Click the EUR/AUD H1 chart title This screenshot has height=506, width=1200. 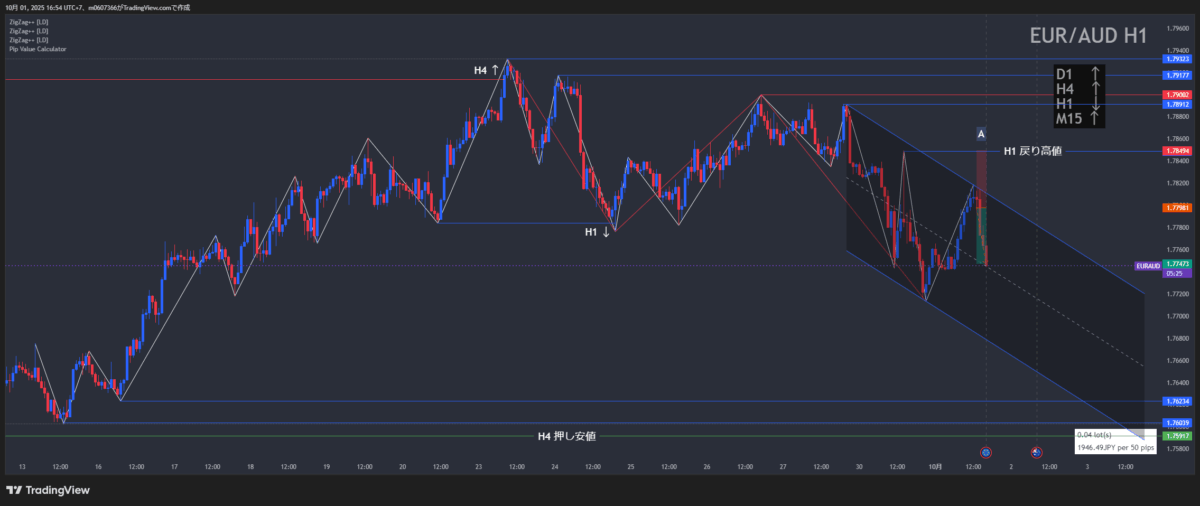pyautogui.click(x=1088, y=37)
